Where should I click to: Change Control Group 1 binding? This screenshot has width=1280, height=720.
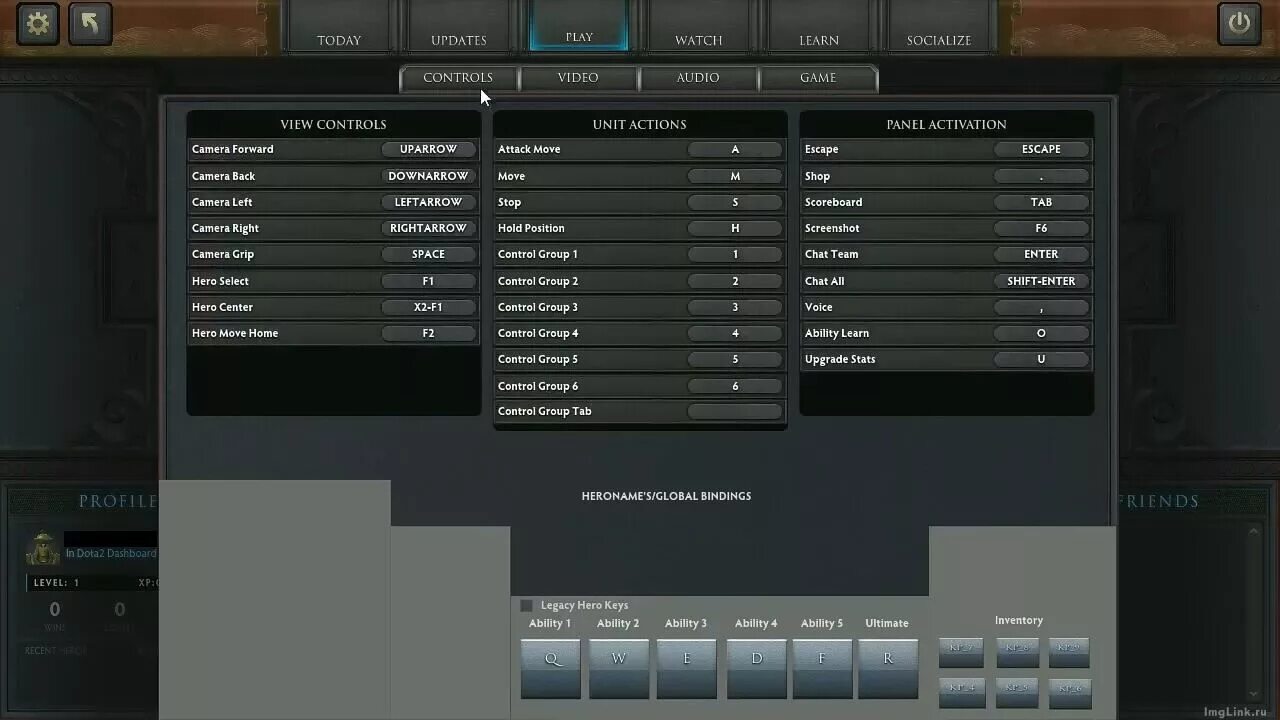click(x=735, y=254)
